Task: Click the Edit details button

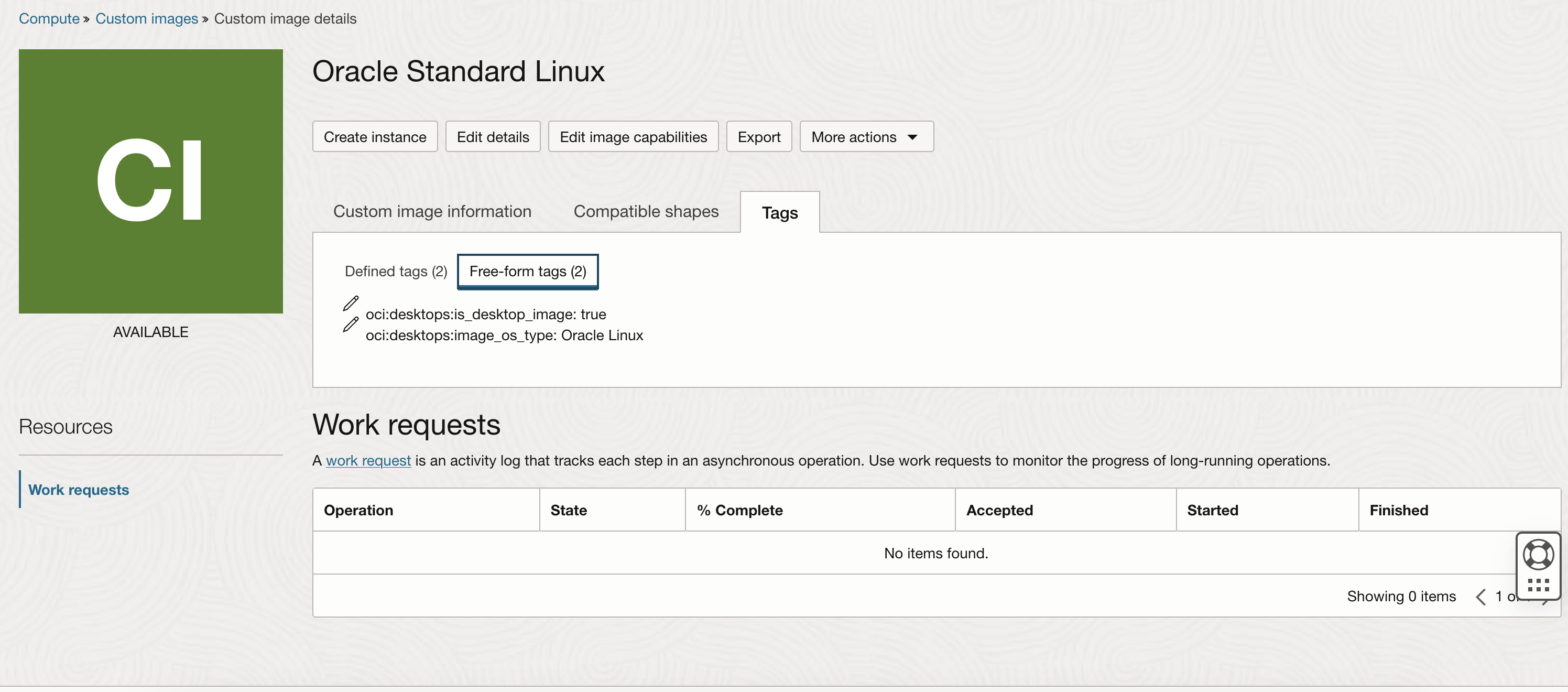Action: point(493,137)
